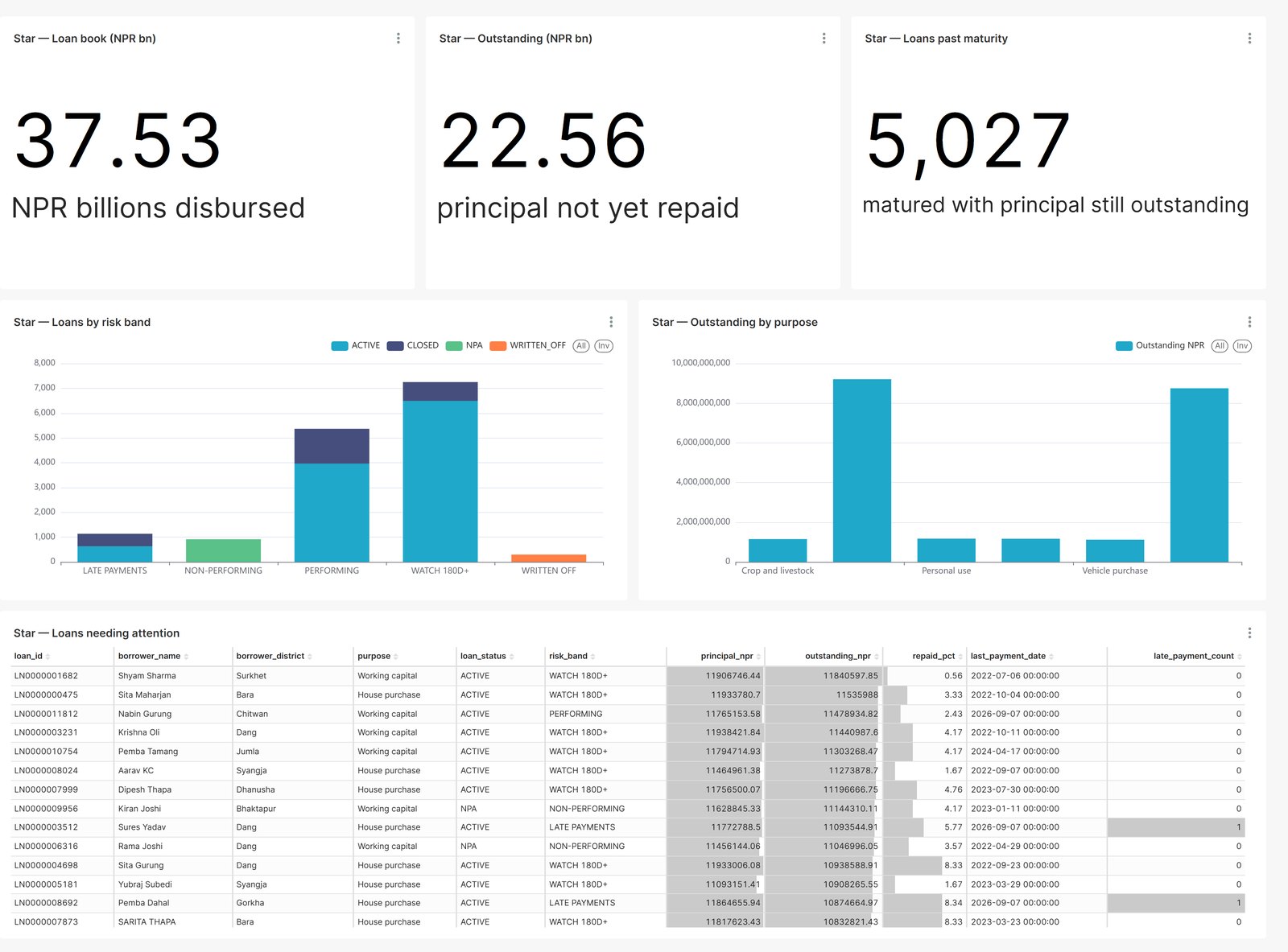
Task: Toggle WRITTEN_OFF series in legend
Action: [528, 346]
